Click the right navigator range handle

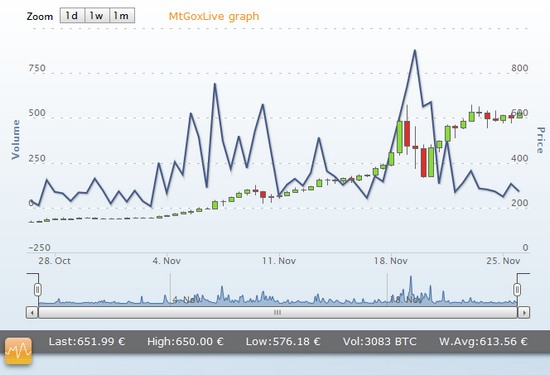[517, 290]
